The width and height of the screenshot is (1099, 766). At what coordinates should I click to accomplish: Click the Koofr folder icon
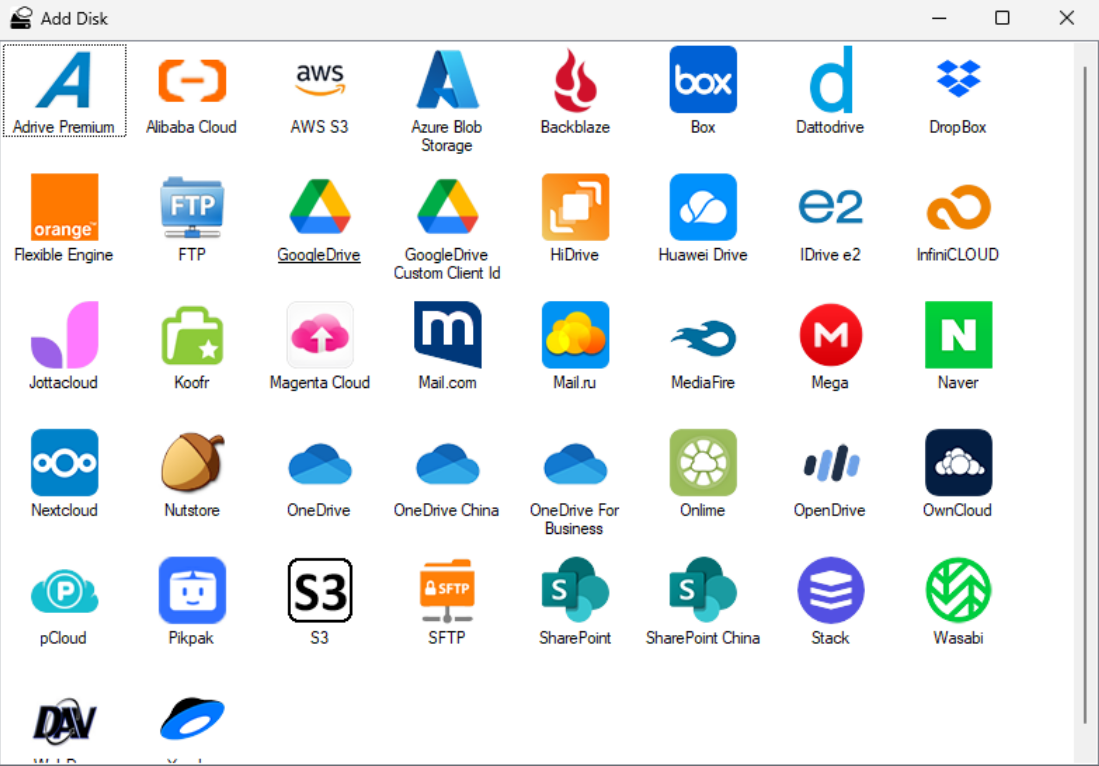pos(191,335)
